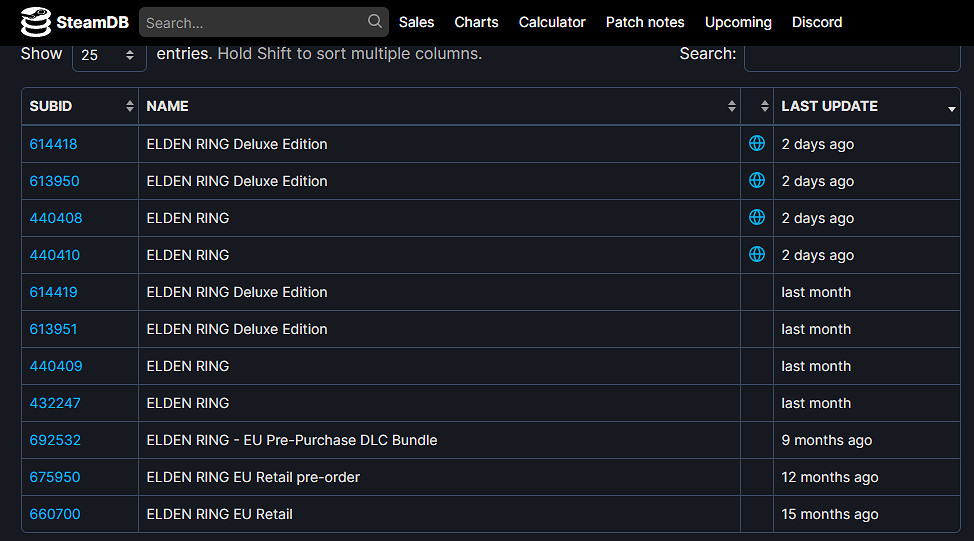Open SubID 432247 link
Image resolution: width=974 pixels, height=541 pixels.
tap(55, 403)
